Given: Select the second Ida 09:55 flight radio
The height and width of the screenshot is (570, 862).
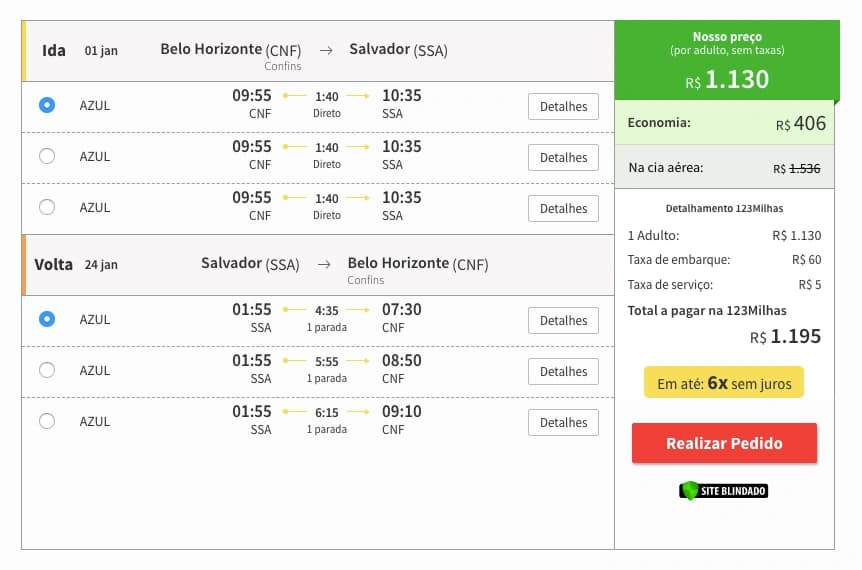Looking at the screenshot, I should point(47,156).
